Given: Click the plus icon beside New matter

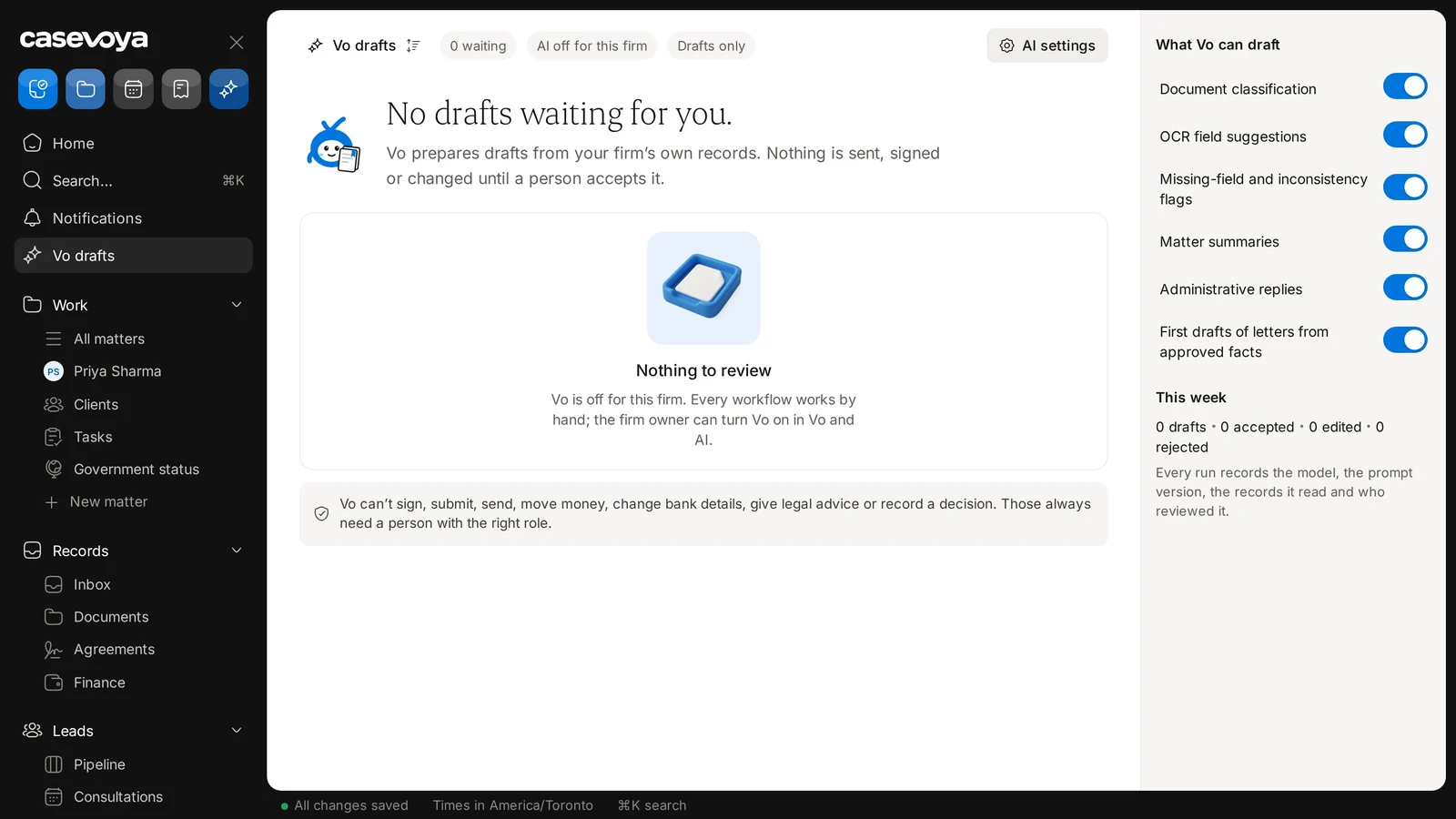Looking at the screenshot, I should [52, 502].
